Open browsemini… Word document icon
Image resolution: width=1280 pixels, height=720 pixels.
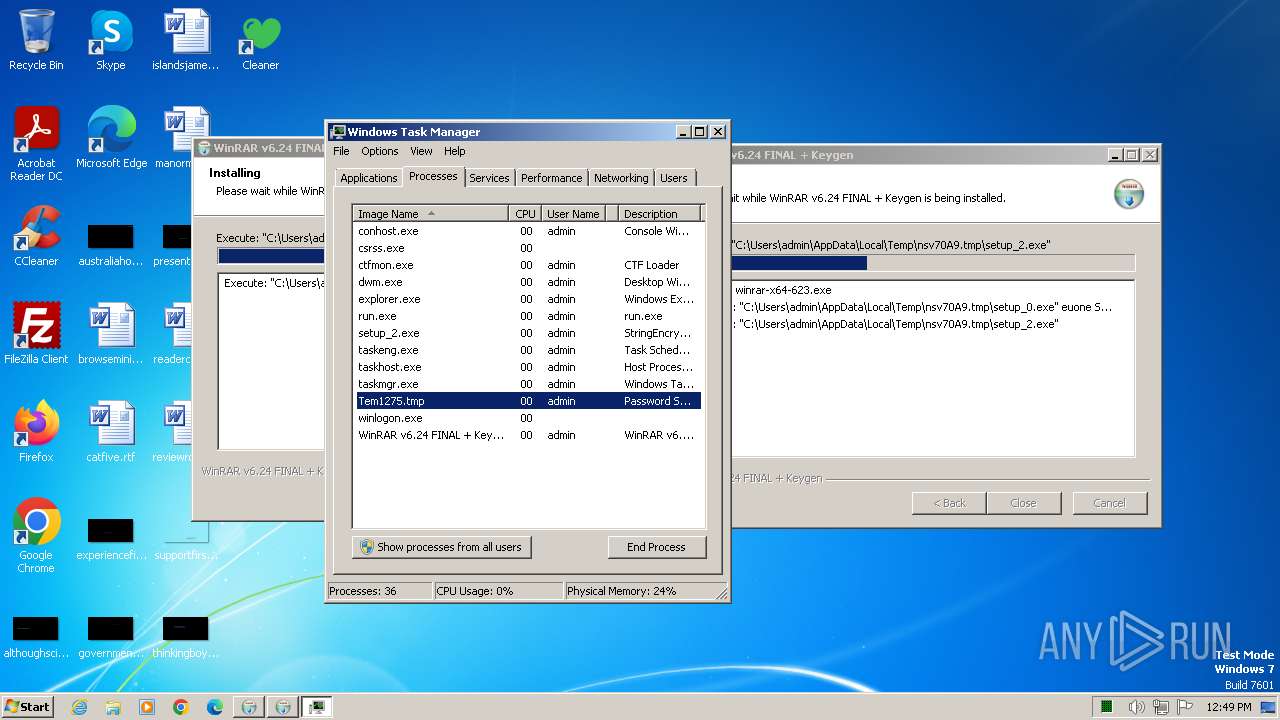[x=111, y=334]
